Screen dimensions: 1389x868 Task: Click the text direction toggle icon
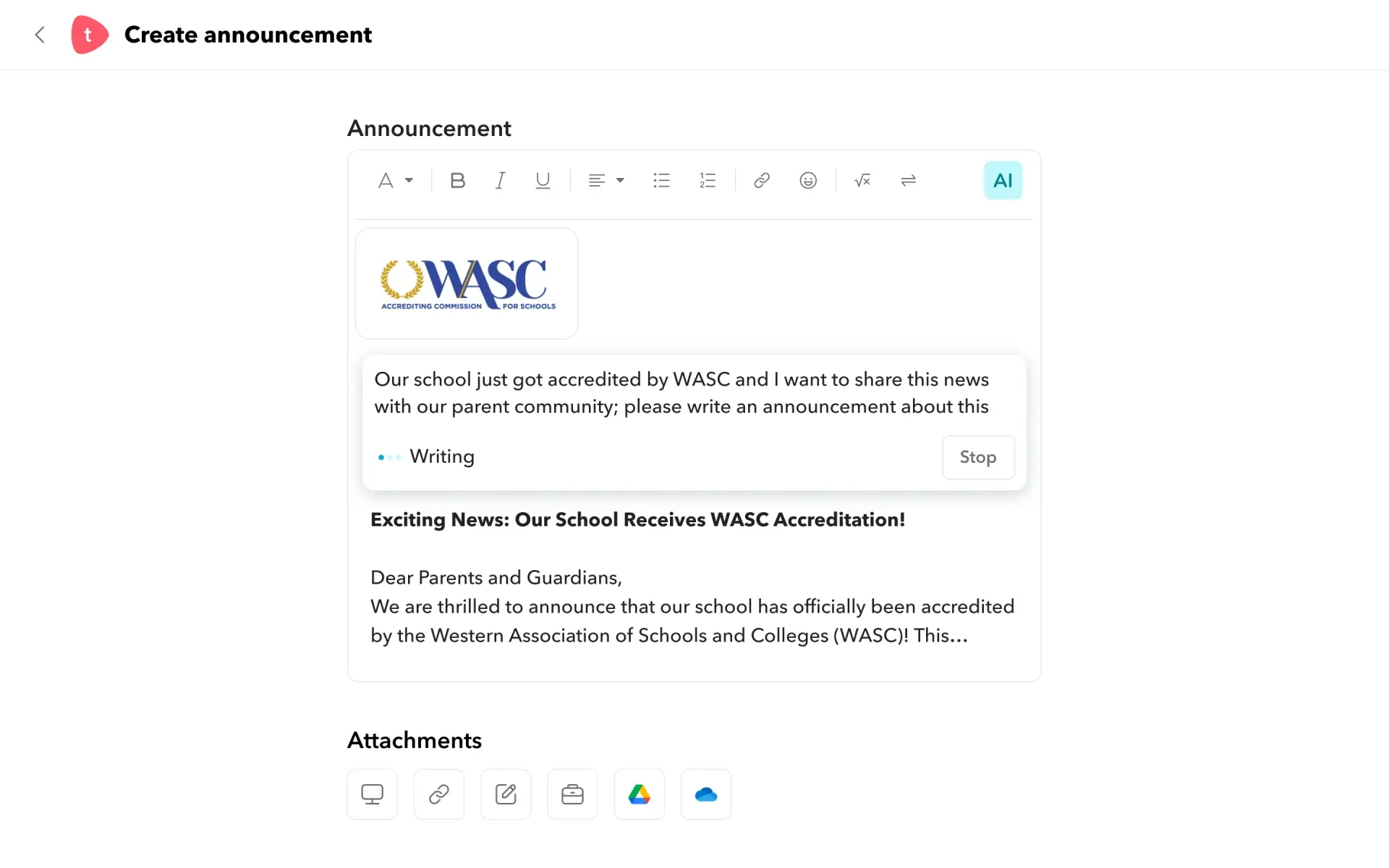point(908,180)
